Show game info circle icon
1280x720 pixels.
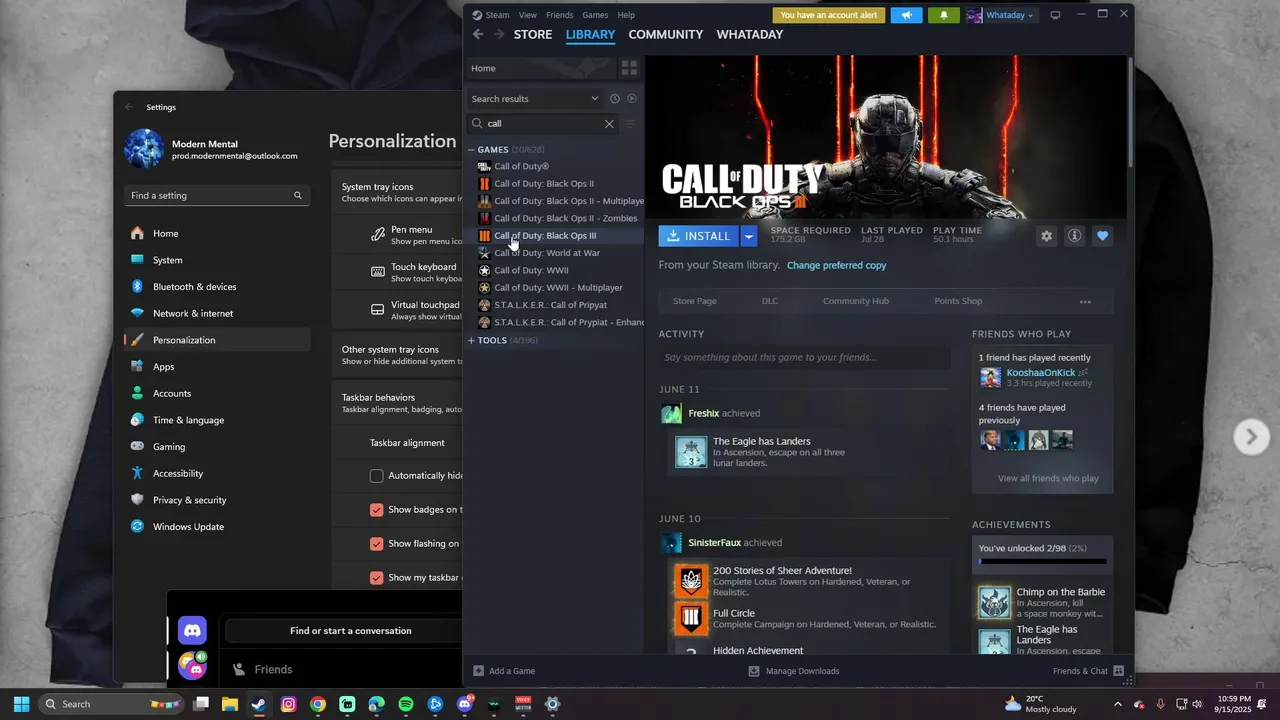1074,236
